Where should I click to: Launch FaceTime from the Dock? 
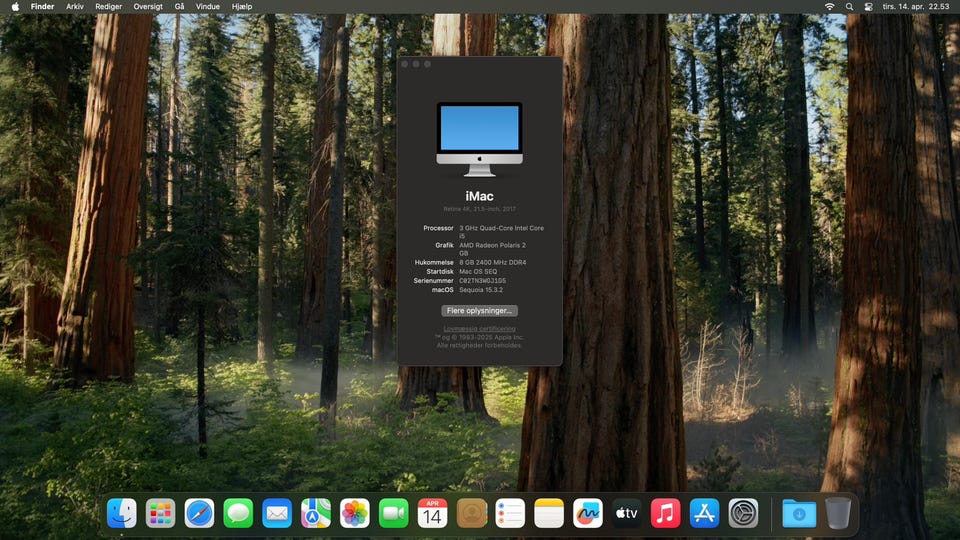tap(394, 513)
